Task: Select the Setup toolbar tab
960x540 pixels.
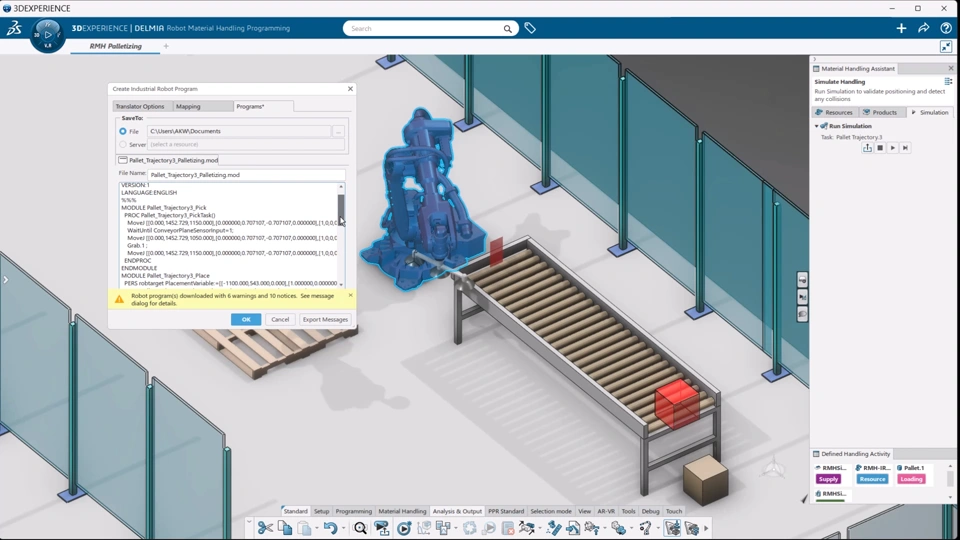Action: [x=321, y=511]
